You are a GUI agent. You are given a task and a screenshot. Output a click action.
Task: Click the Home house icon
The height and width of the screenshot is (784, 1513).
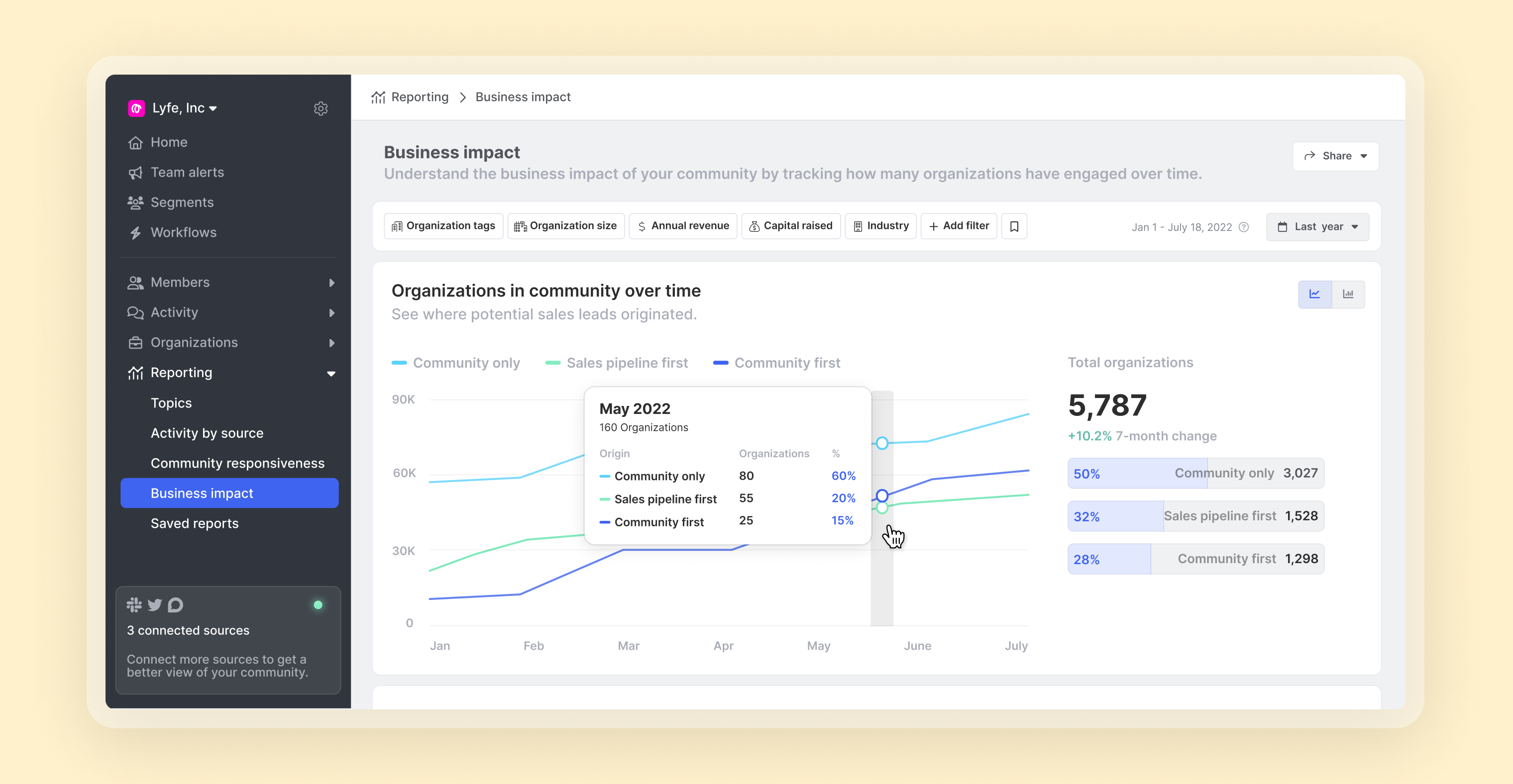[x=136, y=143]
